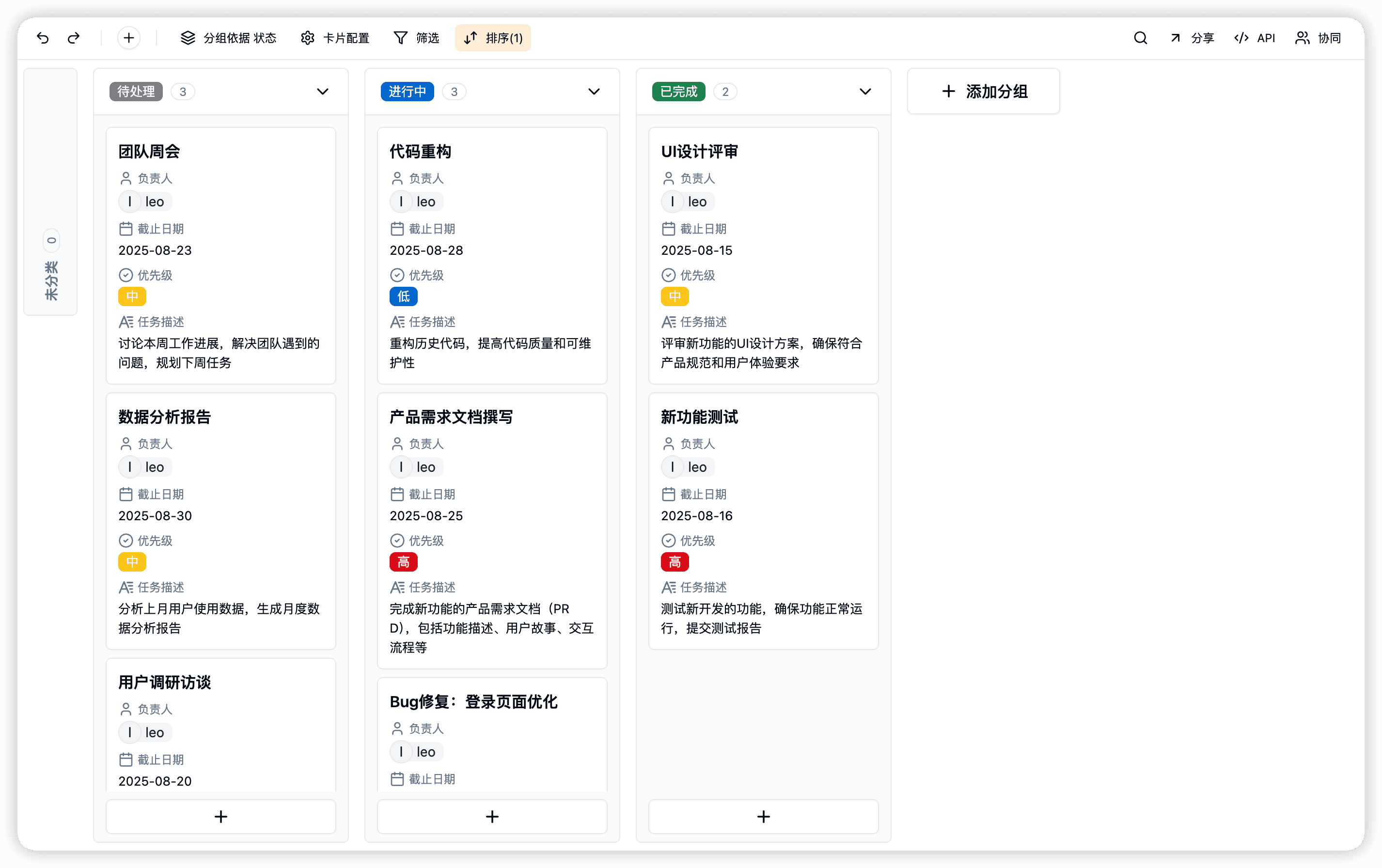Screen dimensions: 1382x868
Task: Click the 高 priority tag on 产品需求文档撰写
Action: coord(404,562)
